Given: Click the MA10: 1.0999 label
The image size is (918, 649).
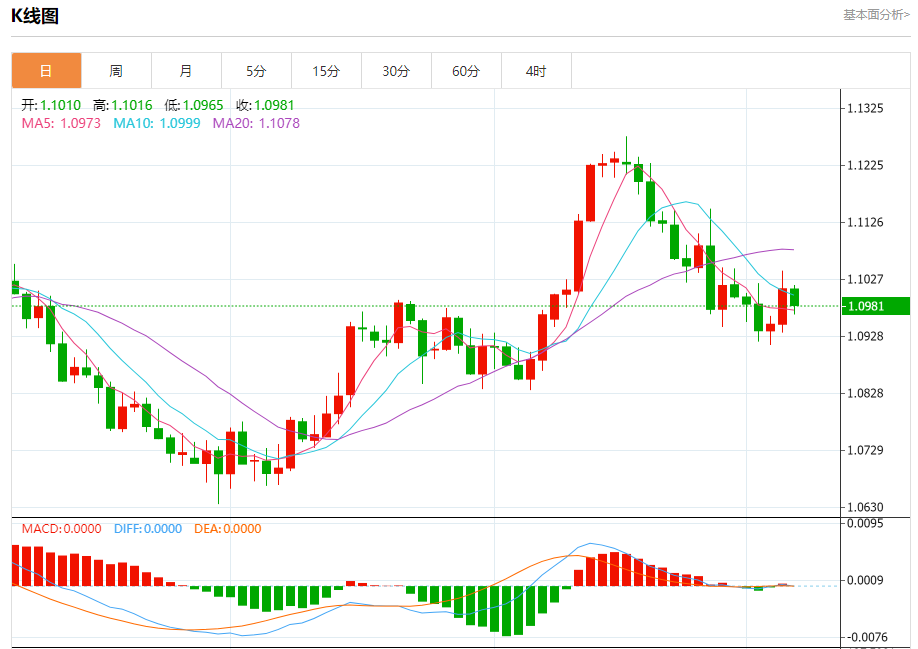Looking at the screenshot, I should tap(157, 123).
